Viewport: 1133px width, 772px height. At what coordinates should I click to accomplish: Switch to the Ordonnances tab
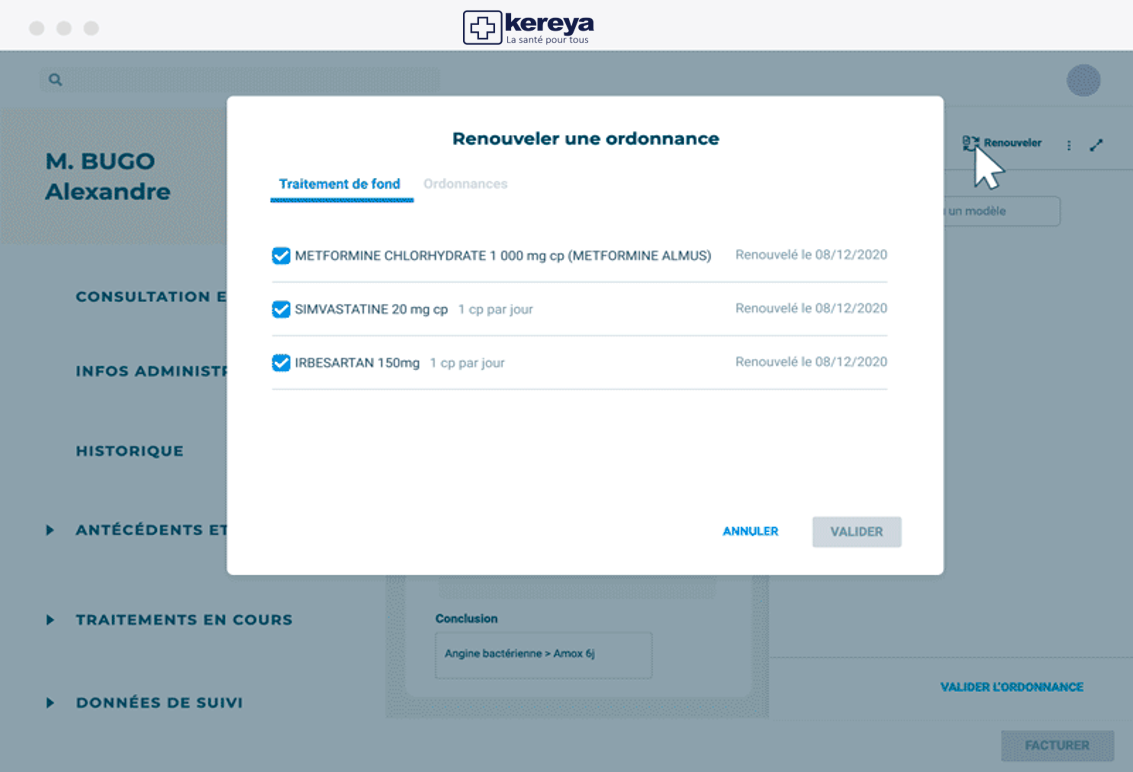click(465, 184)
